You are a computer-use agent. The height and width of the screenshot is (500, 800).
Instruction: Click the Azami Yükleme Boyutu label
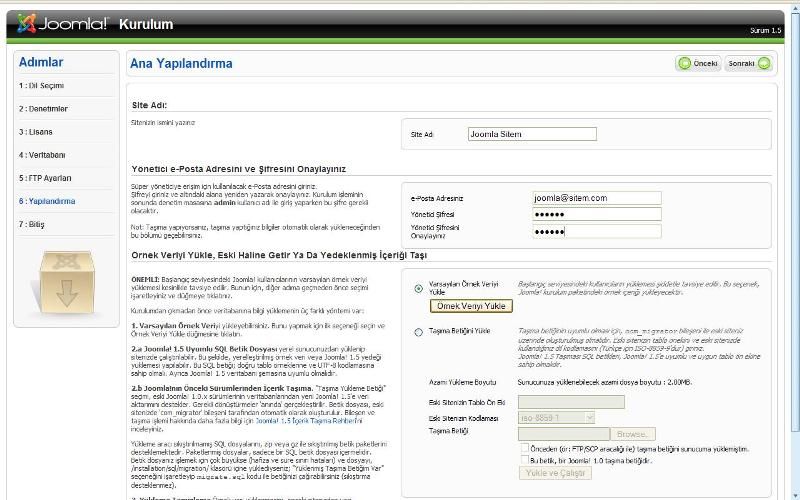pyautogui.click(x=462, y=382)
